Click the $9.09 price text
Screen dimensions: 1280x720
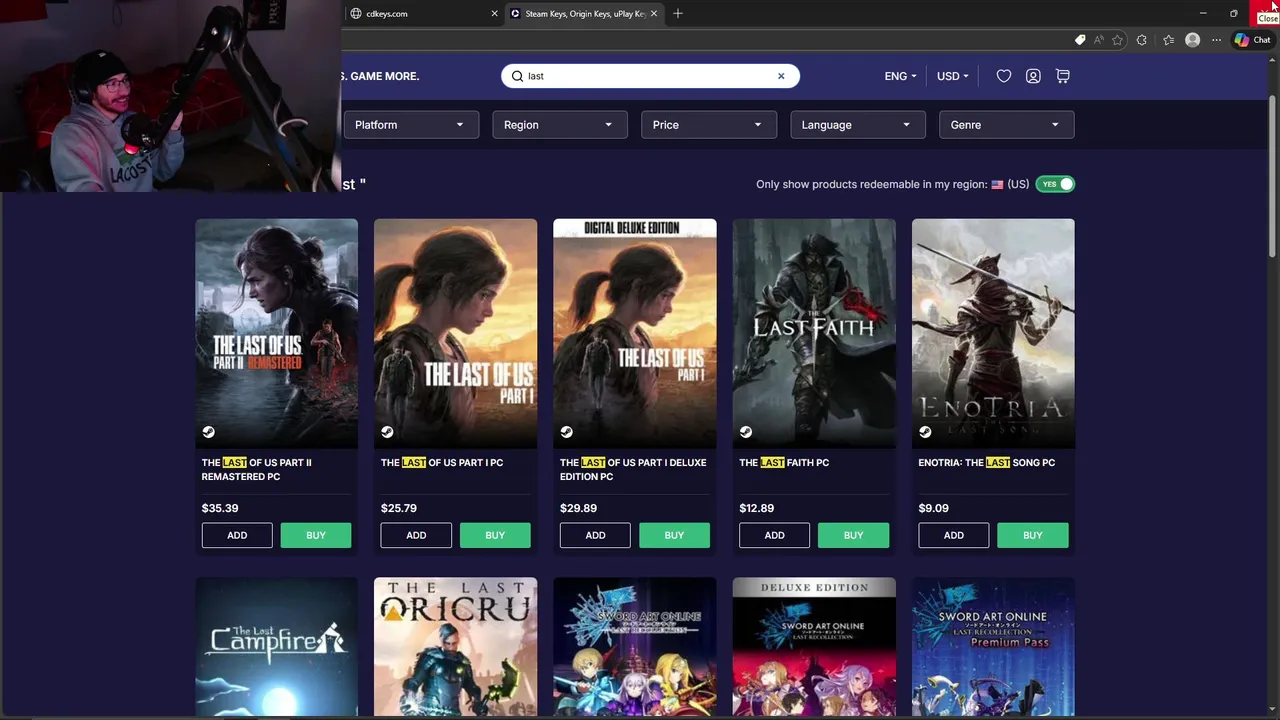pos(934,508)
